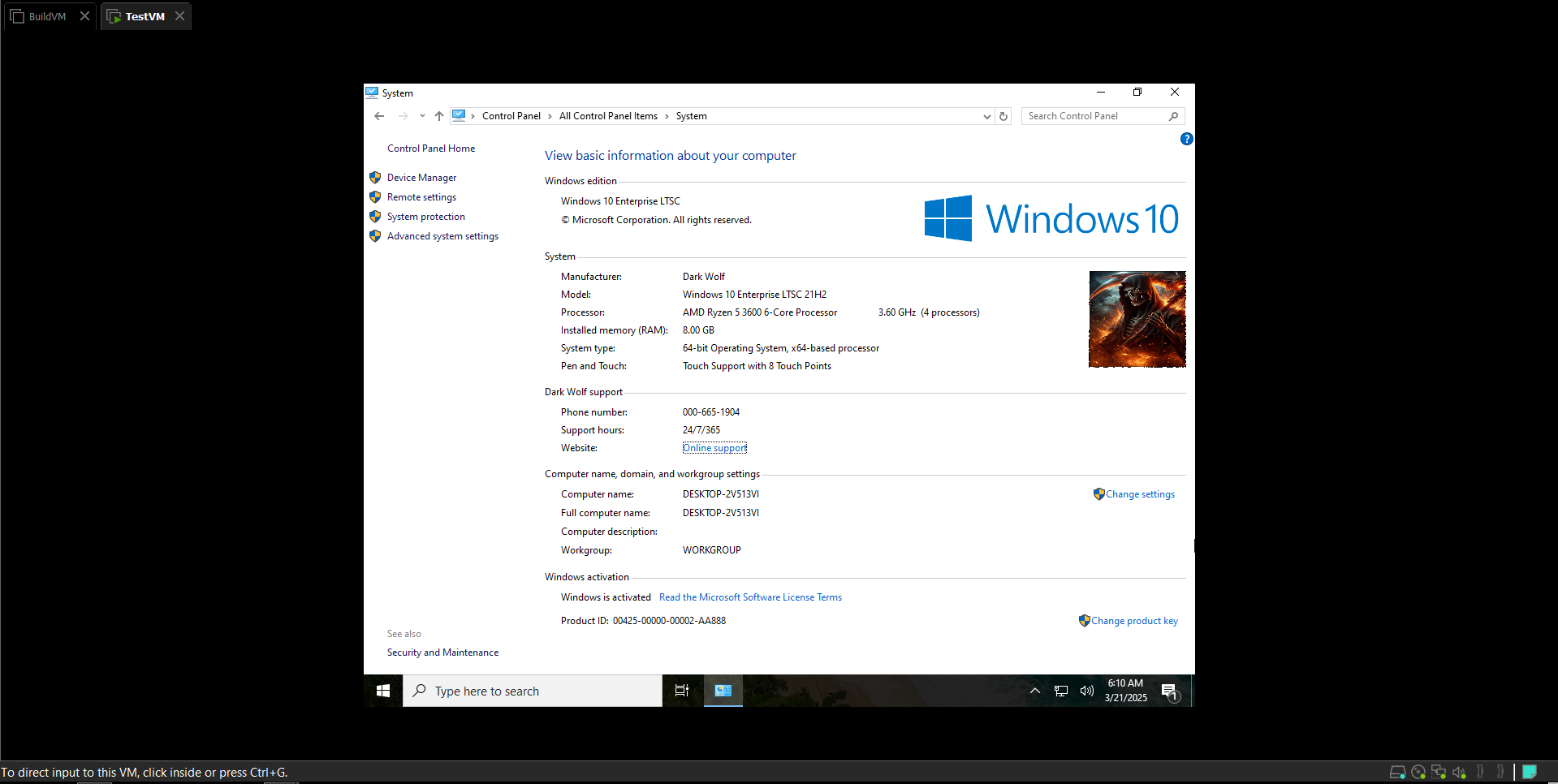Image resolution: width=1558 pixels, height=784 pixels.
Task: Open the Windows Start button
Action: [383, 691]
